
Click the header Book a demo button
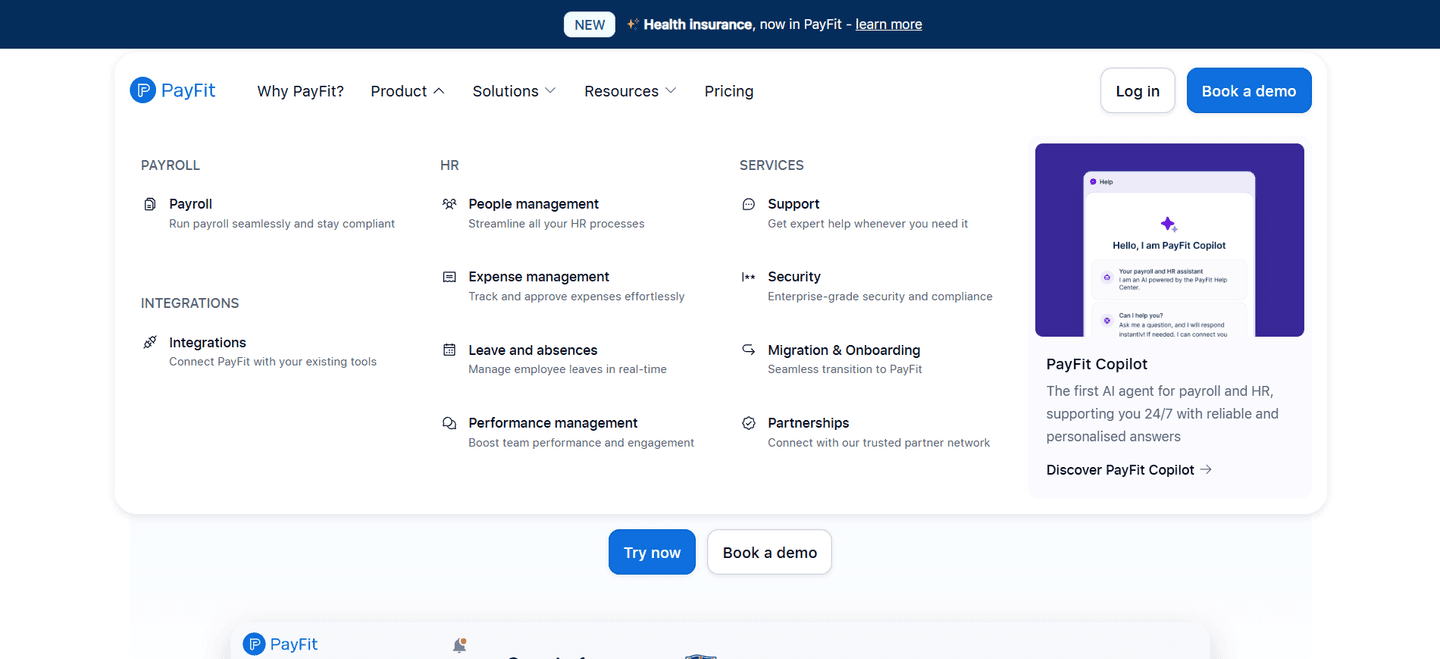pyautogui.click(x=1249, y=91)
